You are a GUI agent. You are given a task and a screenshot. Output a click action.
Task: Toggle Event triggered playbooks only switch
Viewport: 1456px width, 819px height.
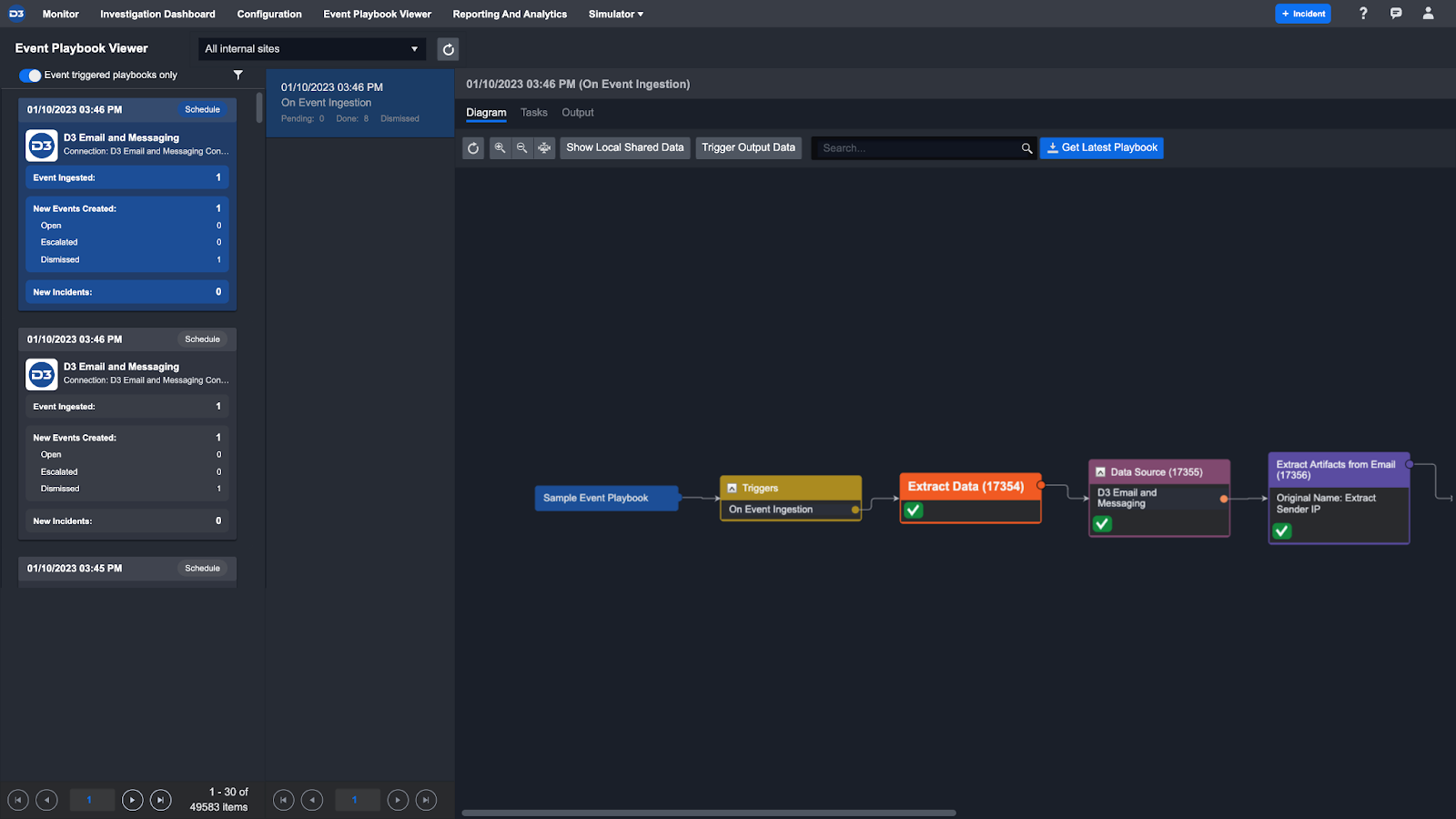click(x=30, y=76)
